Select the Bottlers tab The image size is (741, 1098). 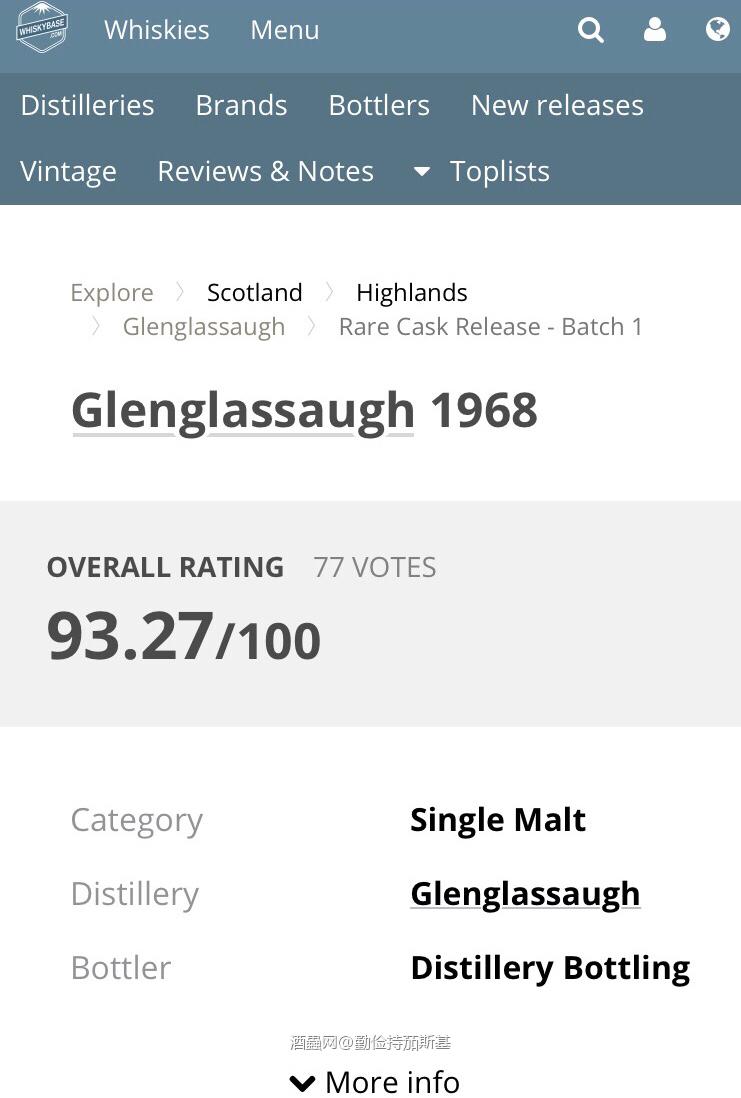[x=379, y=105]
